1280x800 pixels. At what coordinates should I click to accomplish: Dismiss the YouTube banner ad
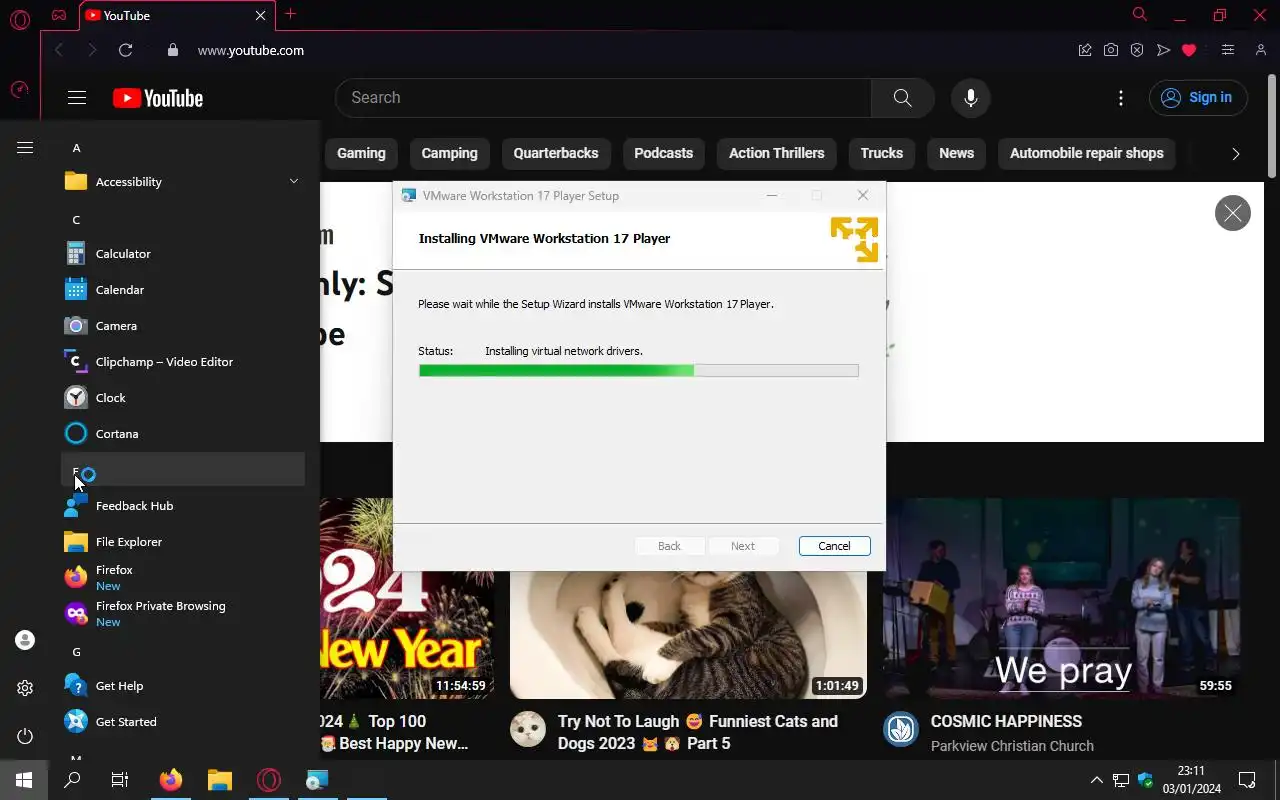[x=1232, y=213]
